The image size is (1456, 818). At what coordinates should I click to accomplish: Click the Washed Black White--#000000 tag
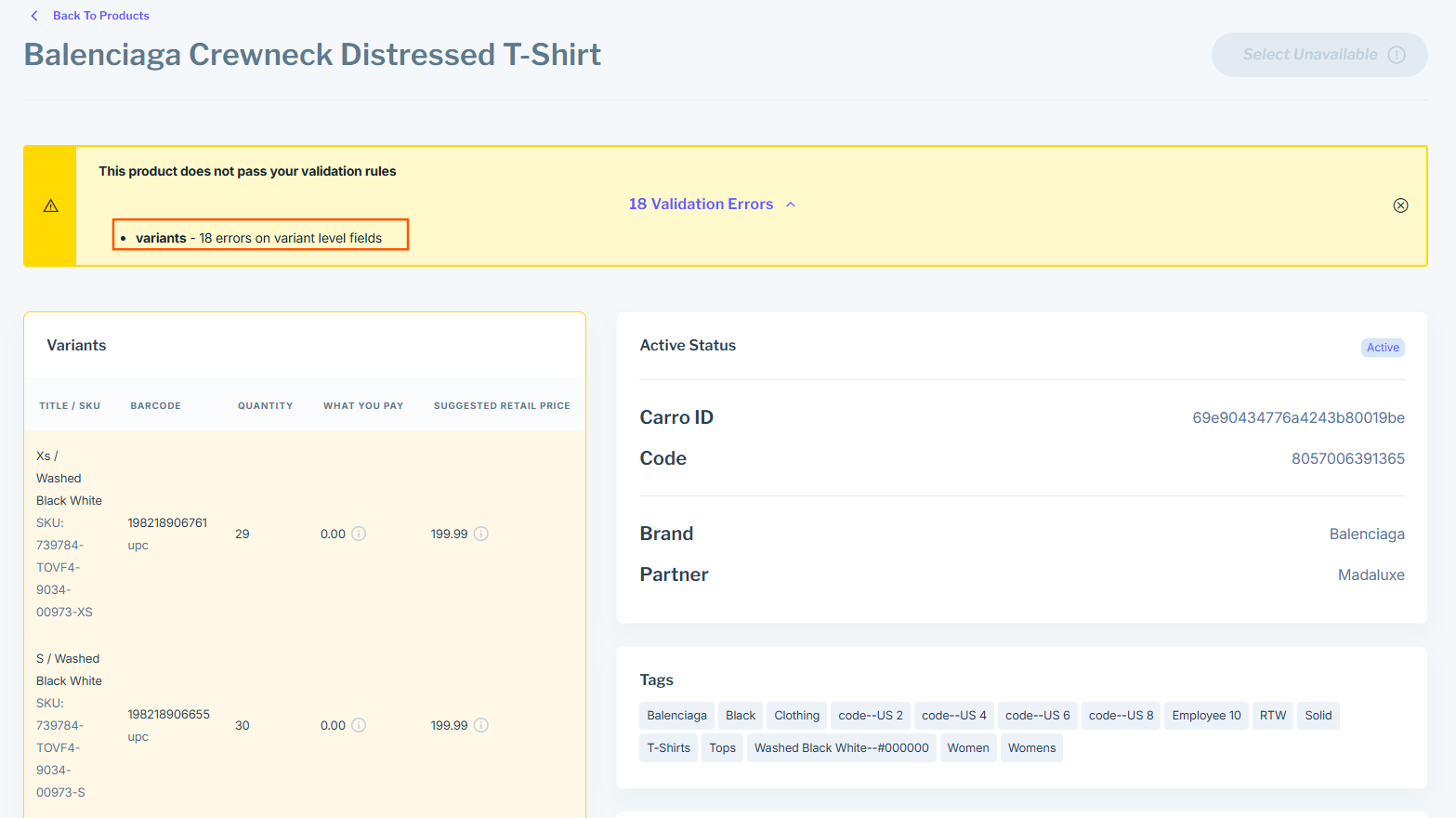pos(841,748)
